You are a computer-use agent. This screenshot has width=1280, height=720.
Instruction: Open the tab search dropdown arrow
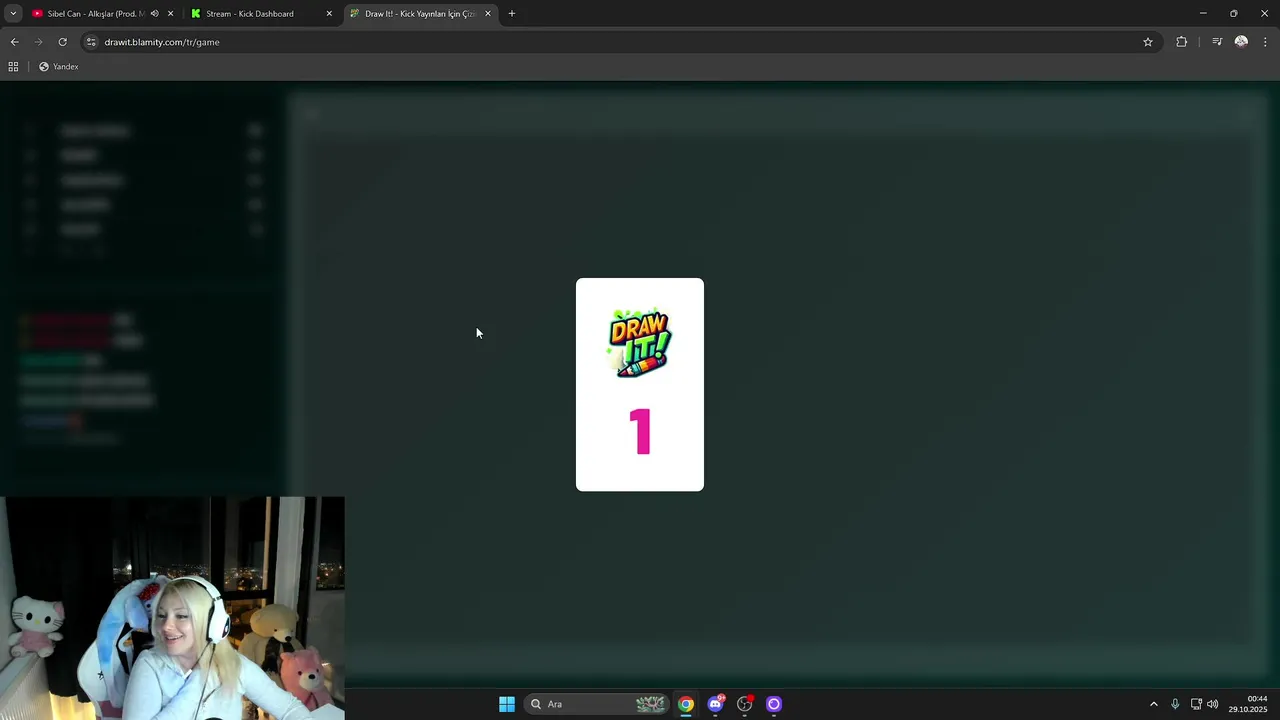[x=13, y=14]
